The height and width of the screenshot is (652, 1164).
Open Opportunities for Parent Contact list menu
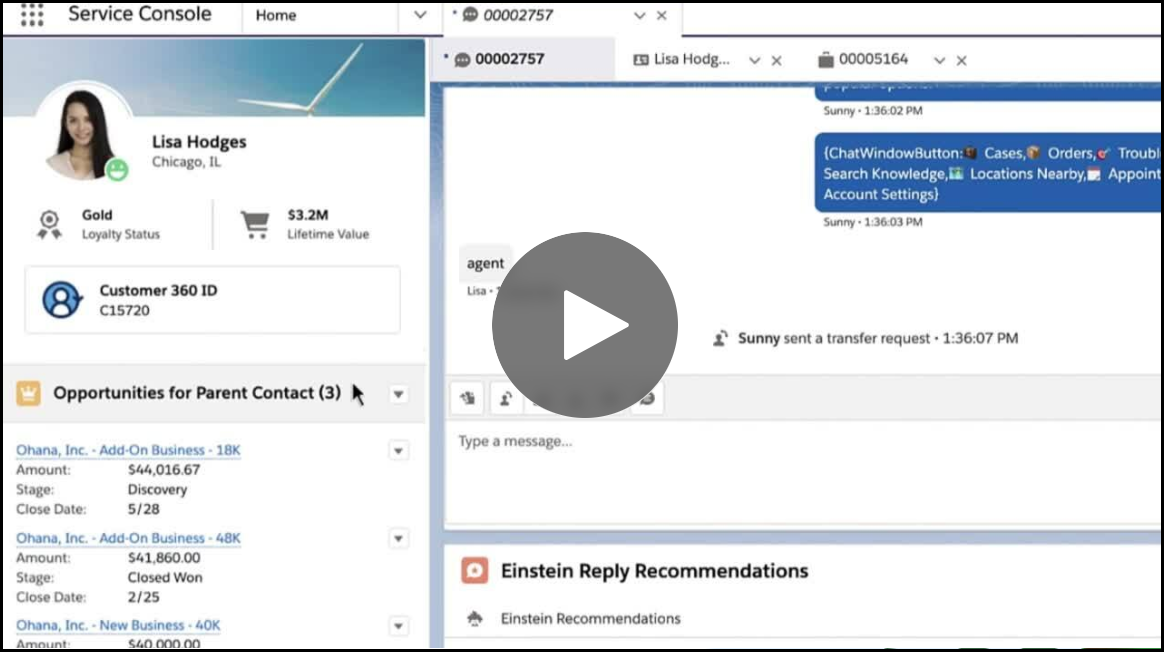[x=399, y=394]
